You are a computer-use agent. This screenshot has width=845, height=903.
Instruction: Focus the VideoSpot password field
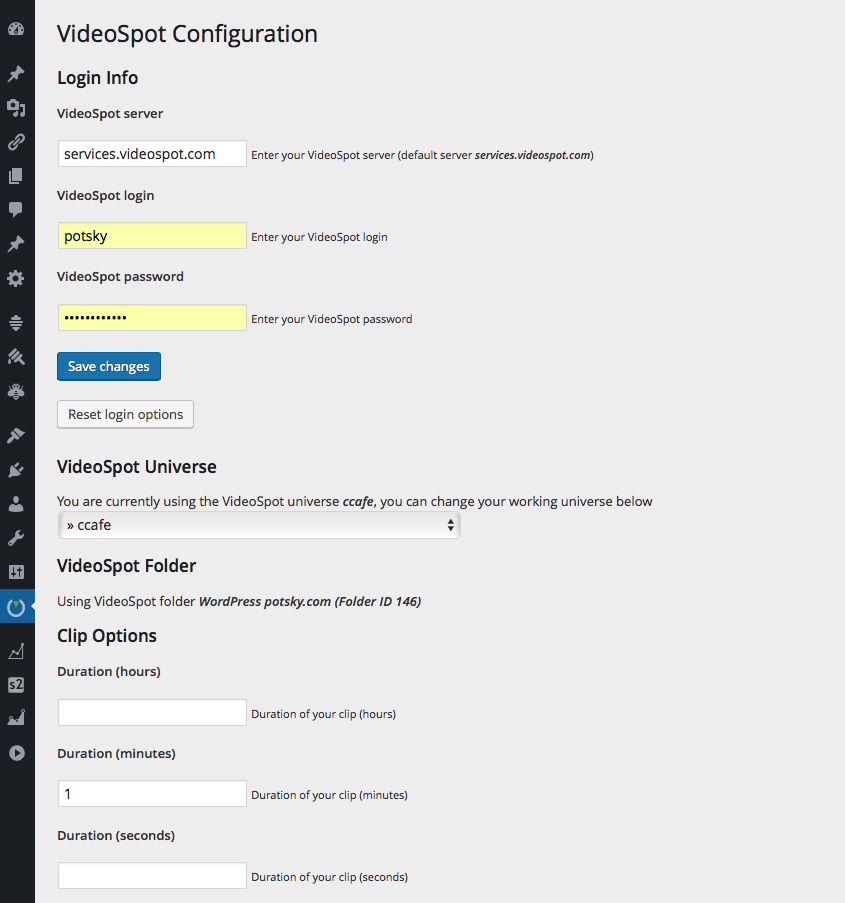[152, 317]
